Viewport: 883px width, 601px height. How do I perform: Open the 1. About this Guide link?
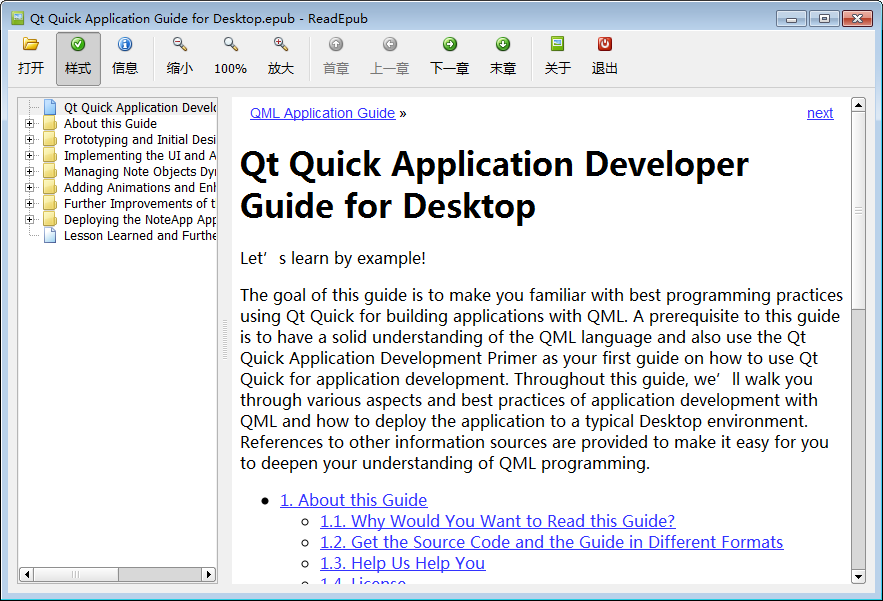(354, 500)
